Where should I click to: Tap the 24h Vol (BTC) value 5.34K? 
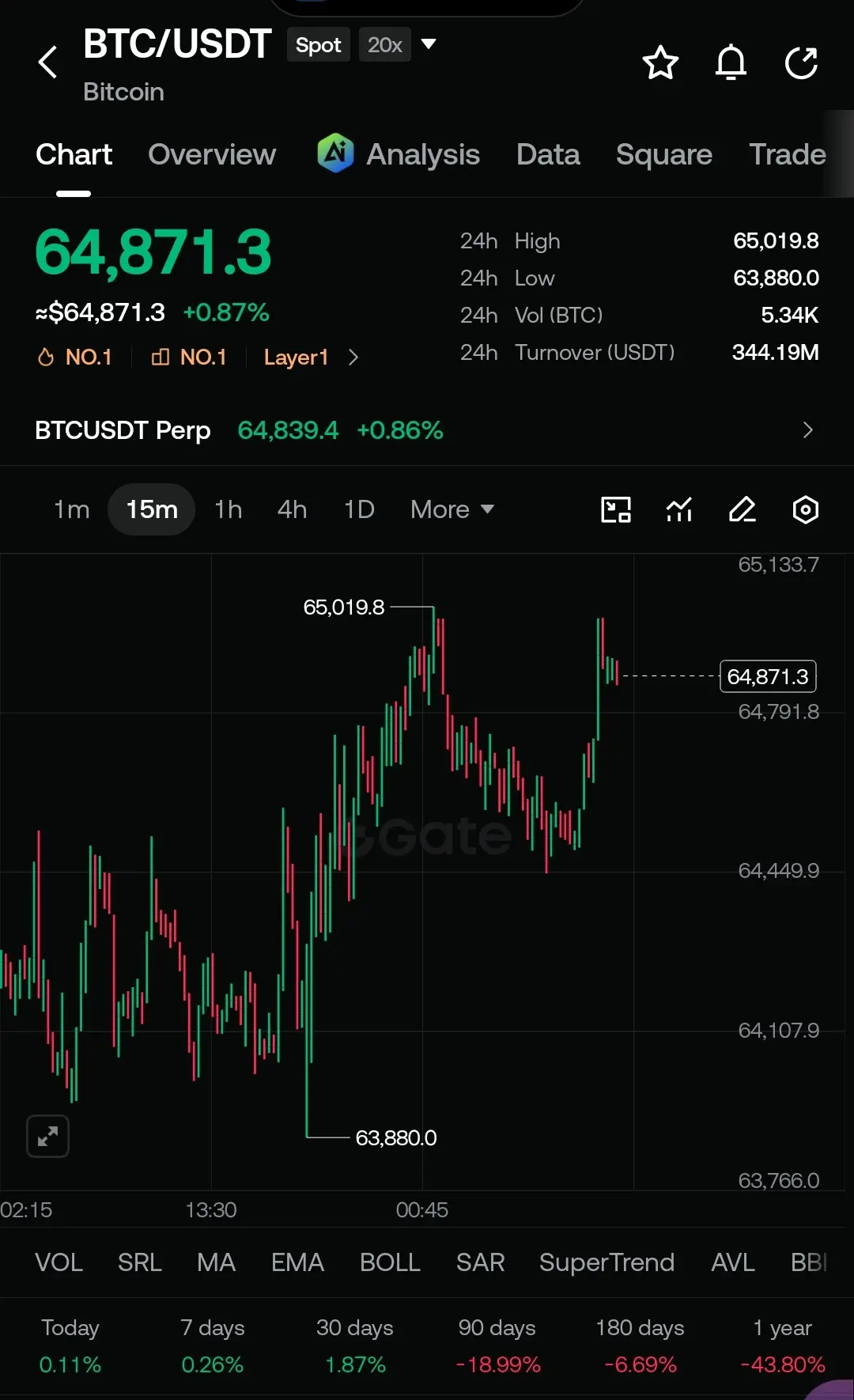789,315
